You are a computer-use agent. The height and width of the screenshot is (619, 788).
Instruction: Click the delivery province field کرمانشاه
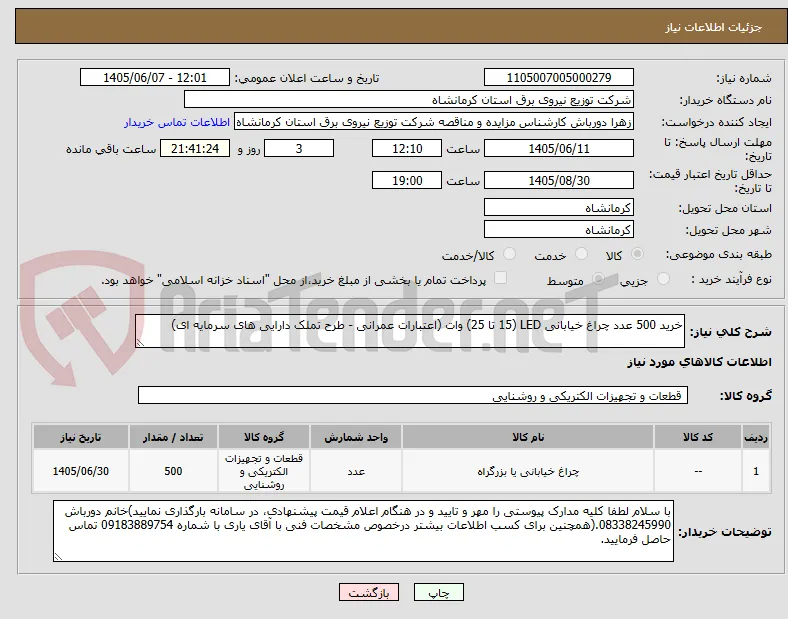pos(558,207)
